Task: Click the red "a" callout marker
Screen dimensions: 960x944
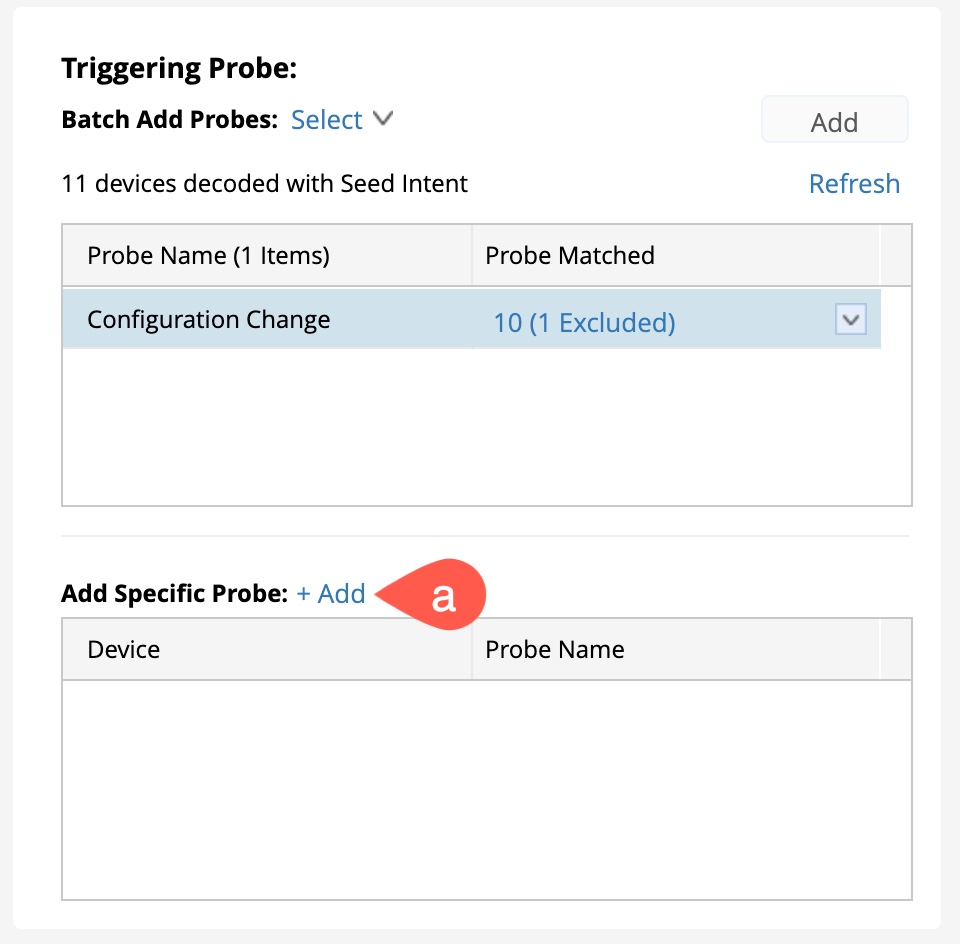Action: (x=442, y=596)
